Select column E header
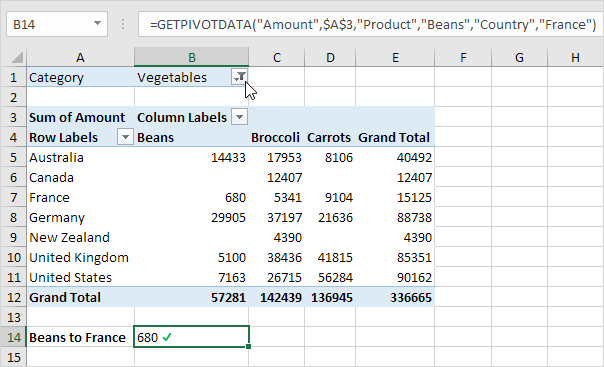This screenshot has height=367, width=604. [x=395, y=57]
